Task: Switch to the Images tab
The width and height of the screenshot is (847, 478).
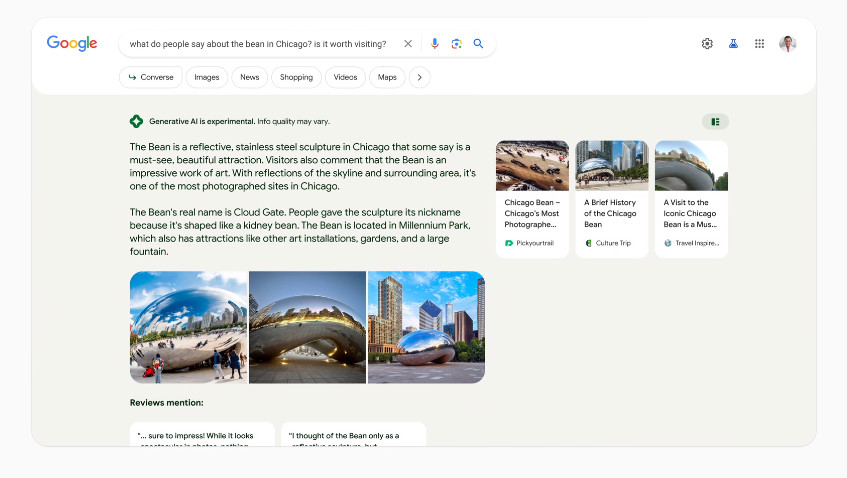Action: pos(206,77)
